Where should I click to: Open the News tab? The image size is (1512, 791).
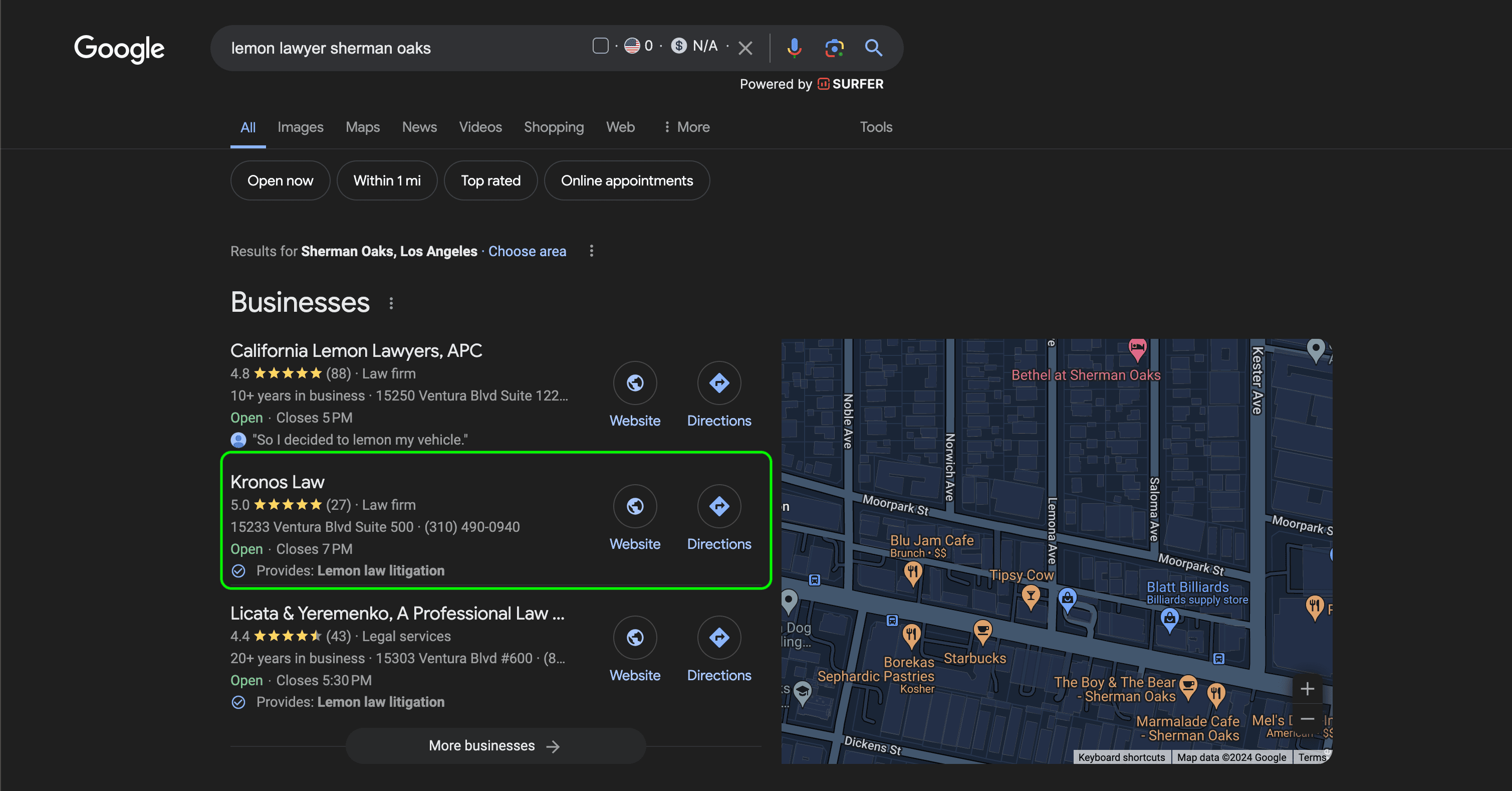(x=419, y=127)
